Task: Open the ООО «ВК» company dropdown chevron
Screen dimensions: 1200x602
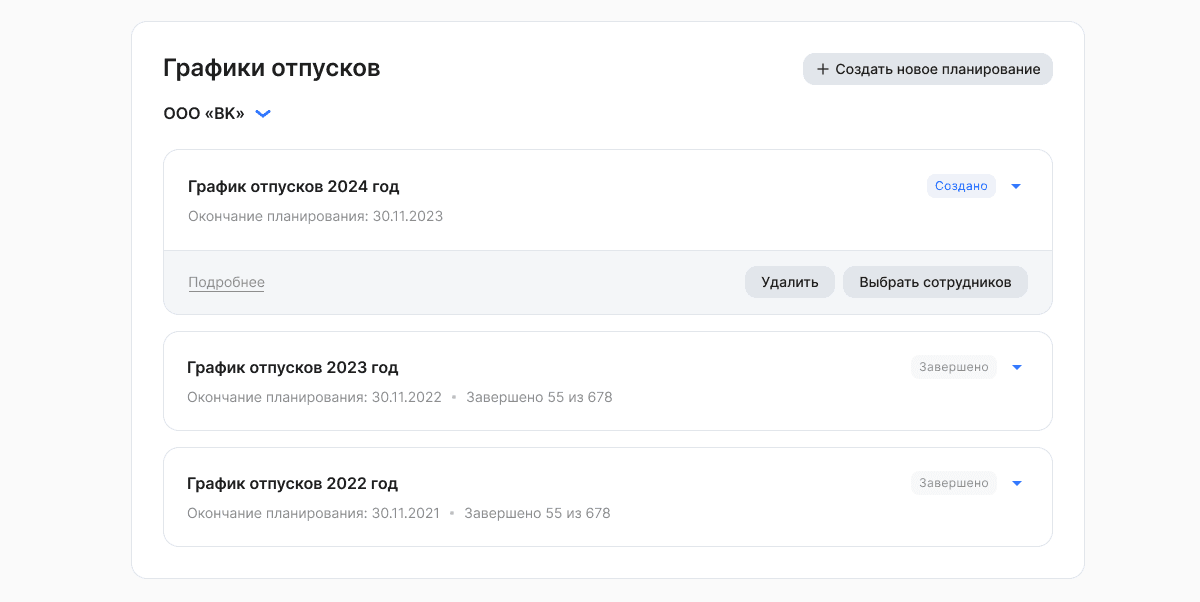Action: [x=263, y=114]
